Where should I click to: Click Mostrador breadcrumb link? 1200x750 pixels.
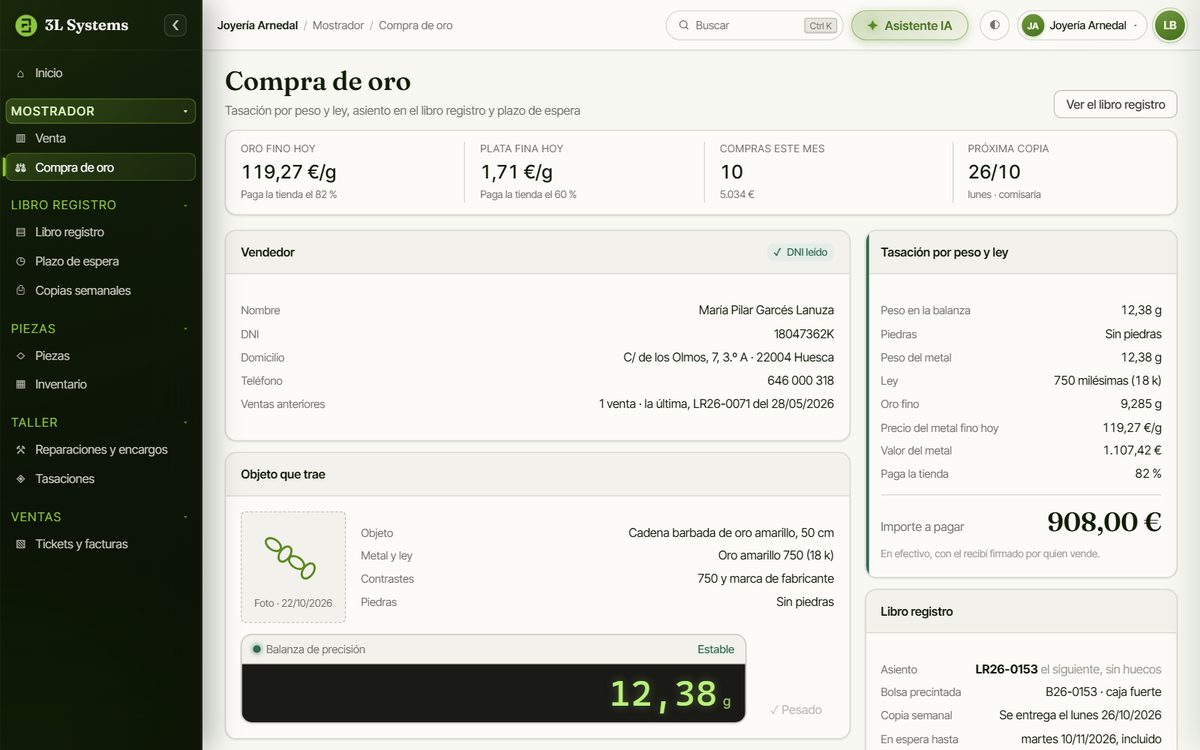pyautogui.click(x=338, y=25)
